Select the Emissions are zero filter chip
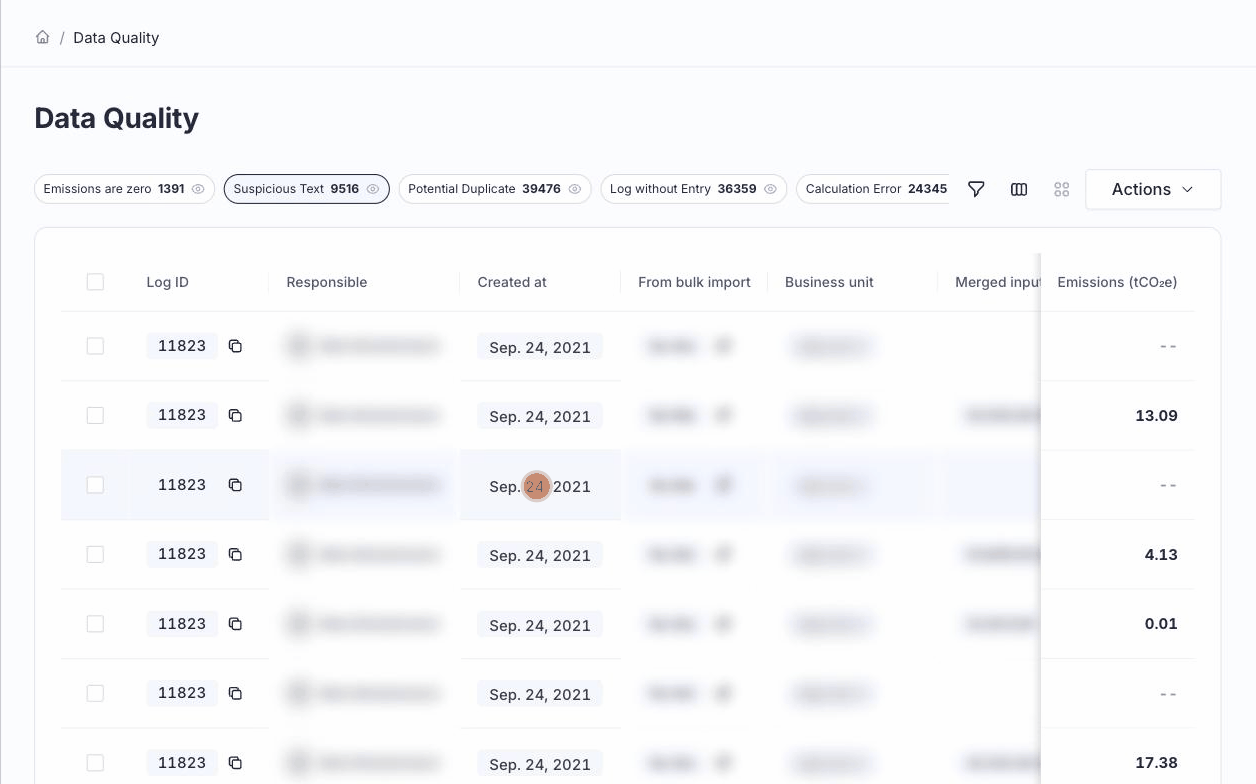Image resolution: width=1256 pixels, height=784 pixels. [x=124, y=189]
